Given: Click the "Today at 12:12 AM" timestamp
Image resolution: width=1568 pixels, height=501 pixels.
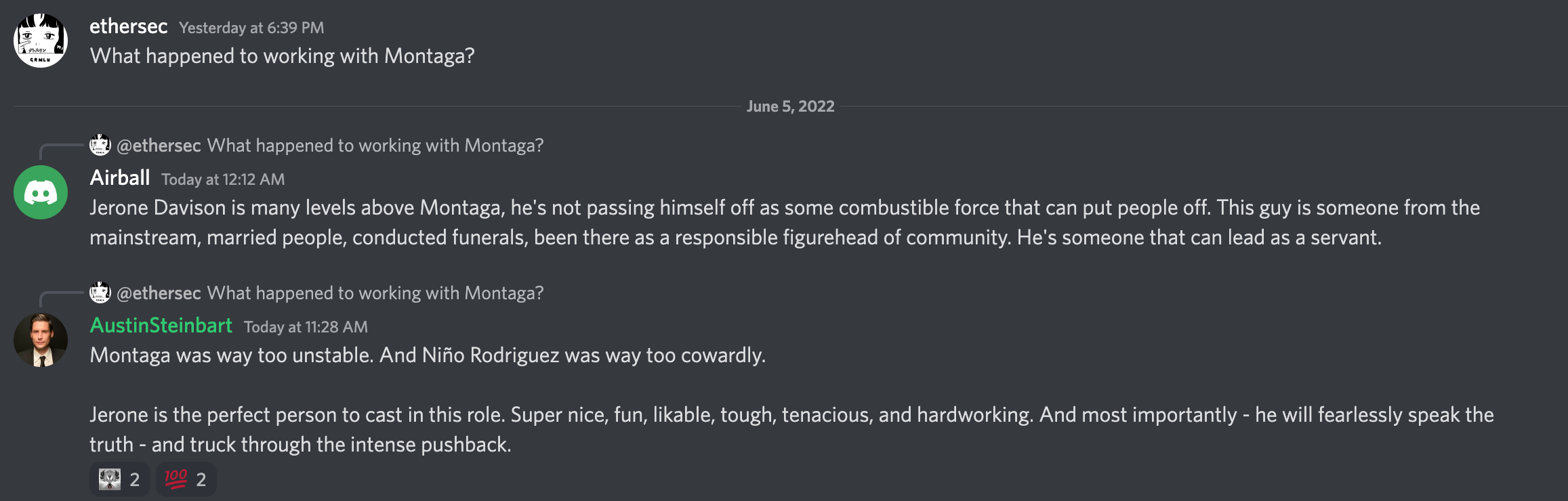Looking at the screenshot, I should tap(223, 179).
